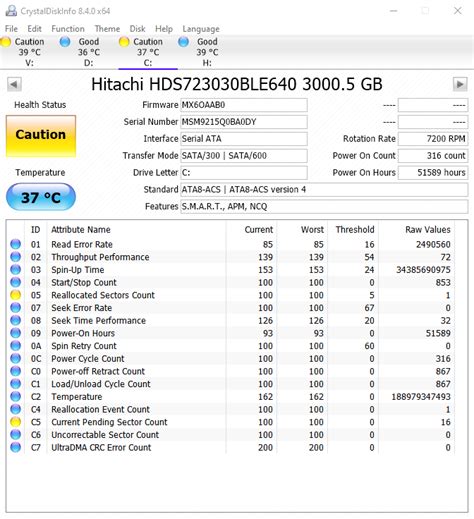The width and height of the screenshot is (474, 519).
Task: Click the status icon for UltraDMA CRC Error Count
Action: coord(15,447)
